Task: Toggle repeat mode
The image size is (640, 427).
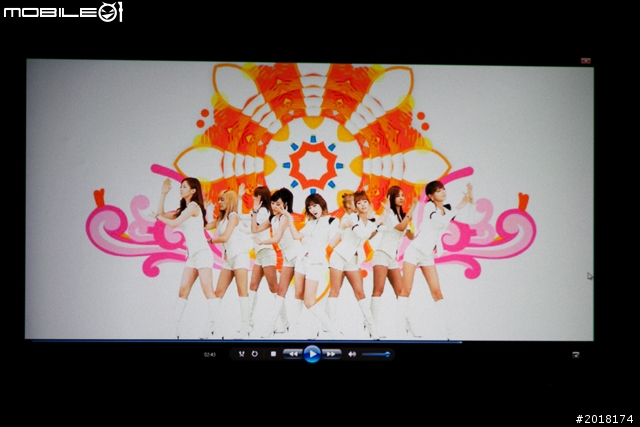Action: pyautogui.click(x=255, y=354)
